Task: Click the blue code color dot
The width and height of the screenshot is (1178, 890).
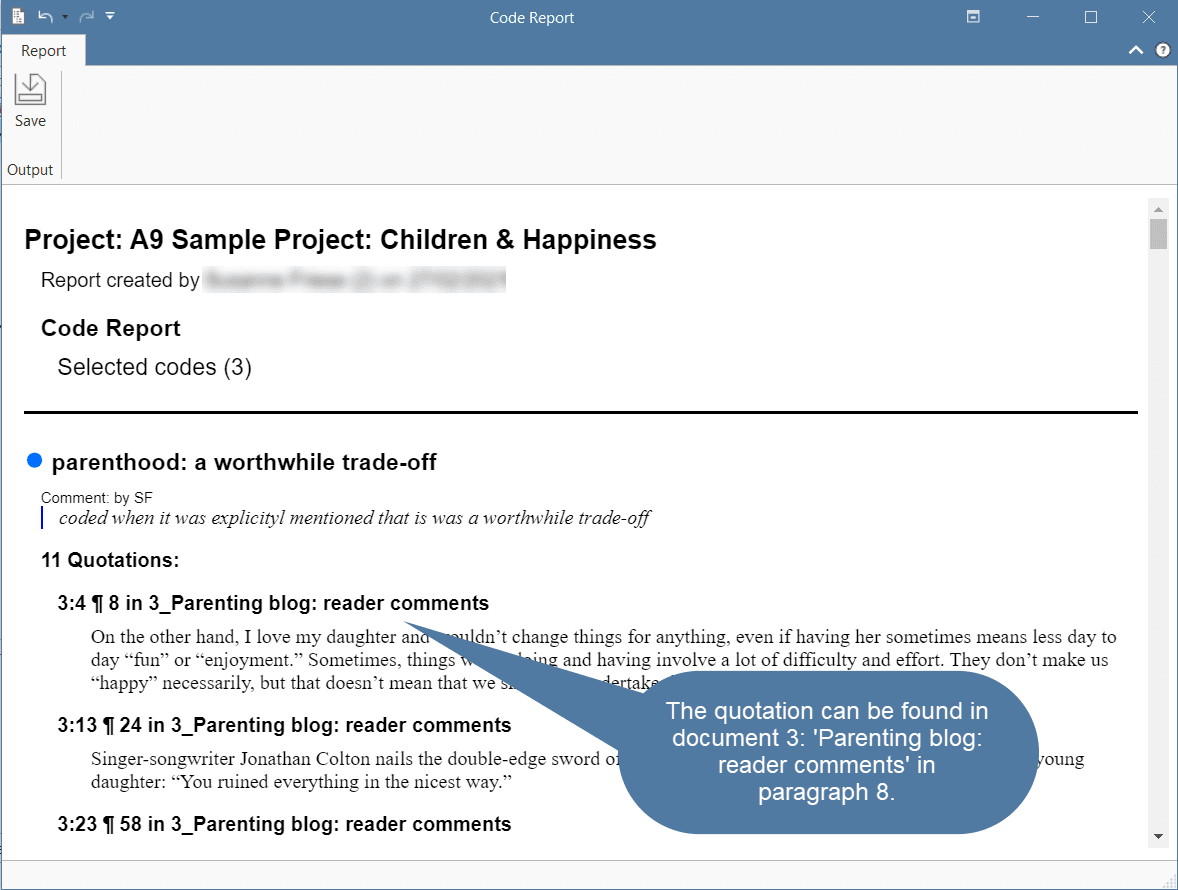Action: coord(35,460)
